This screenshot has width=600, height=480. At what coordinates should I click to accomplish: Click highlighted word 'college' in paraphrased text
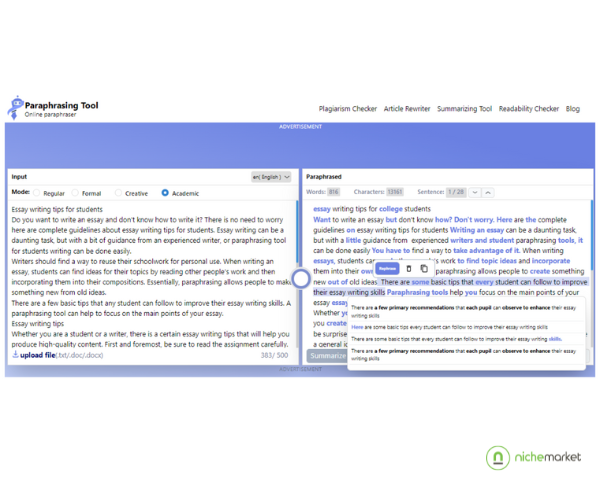click(x=391, y=209)
